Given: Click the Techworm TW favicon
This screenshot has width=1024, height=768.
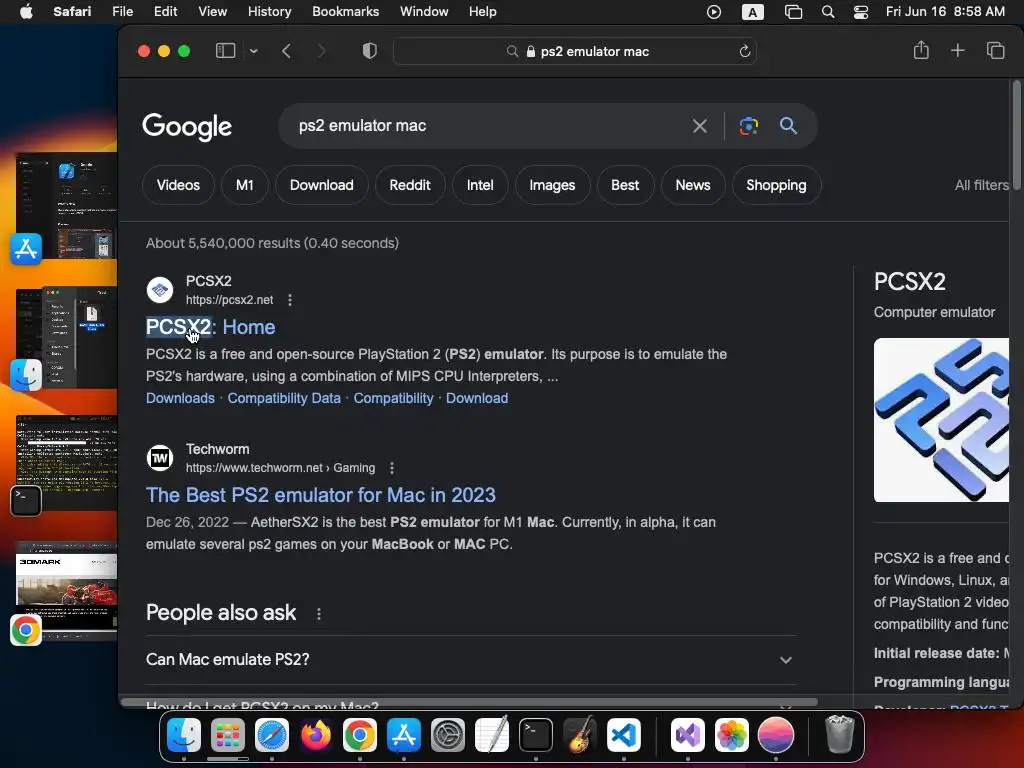Looking at the screenshot, I should tap(160, 458).
